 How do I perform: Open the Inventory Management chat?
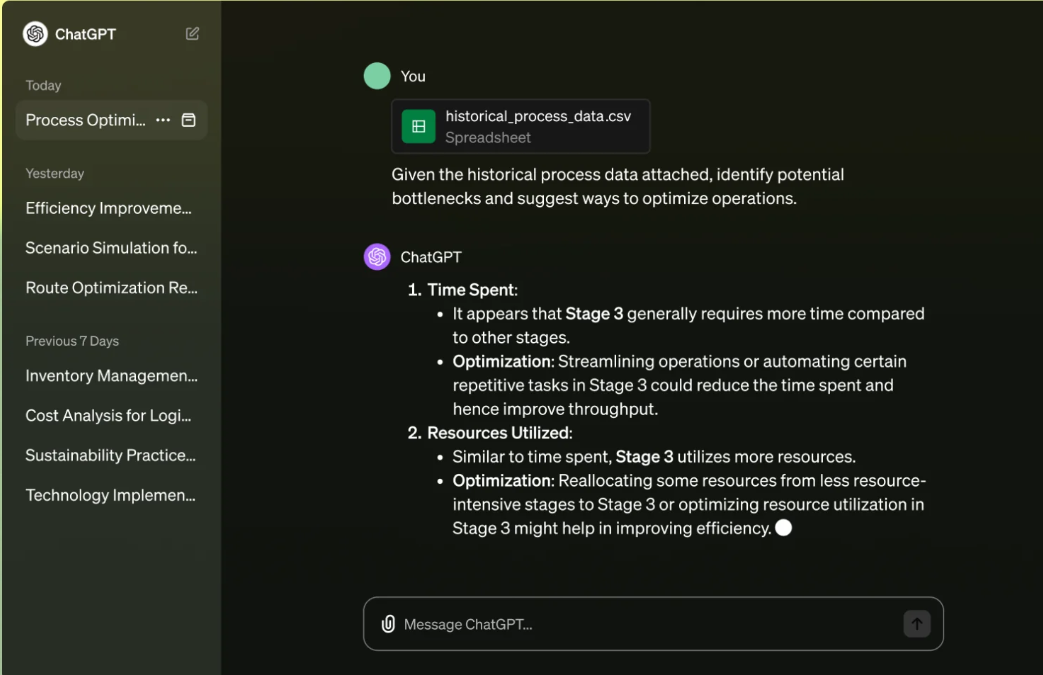point(111,376)
